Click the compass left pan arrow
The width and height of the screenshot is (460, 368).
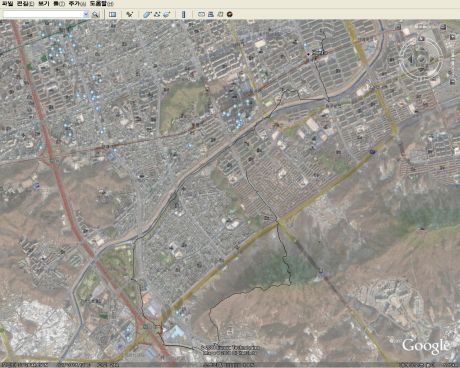410,59
